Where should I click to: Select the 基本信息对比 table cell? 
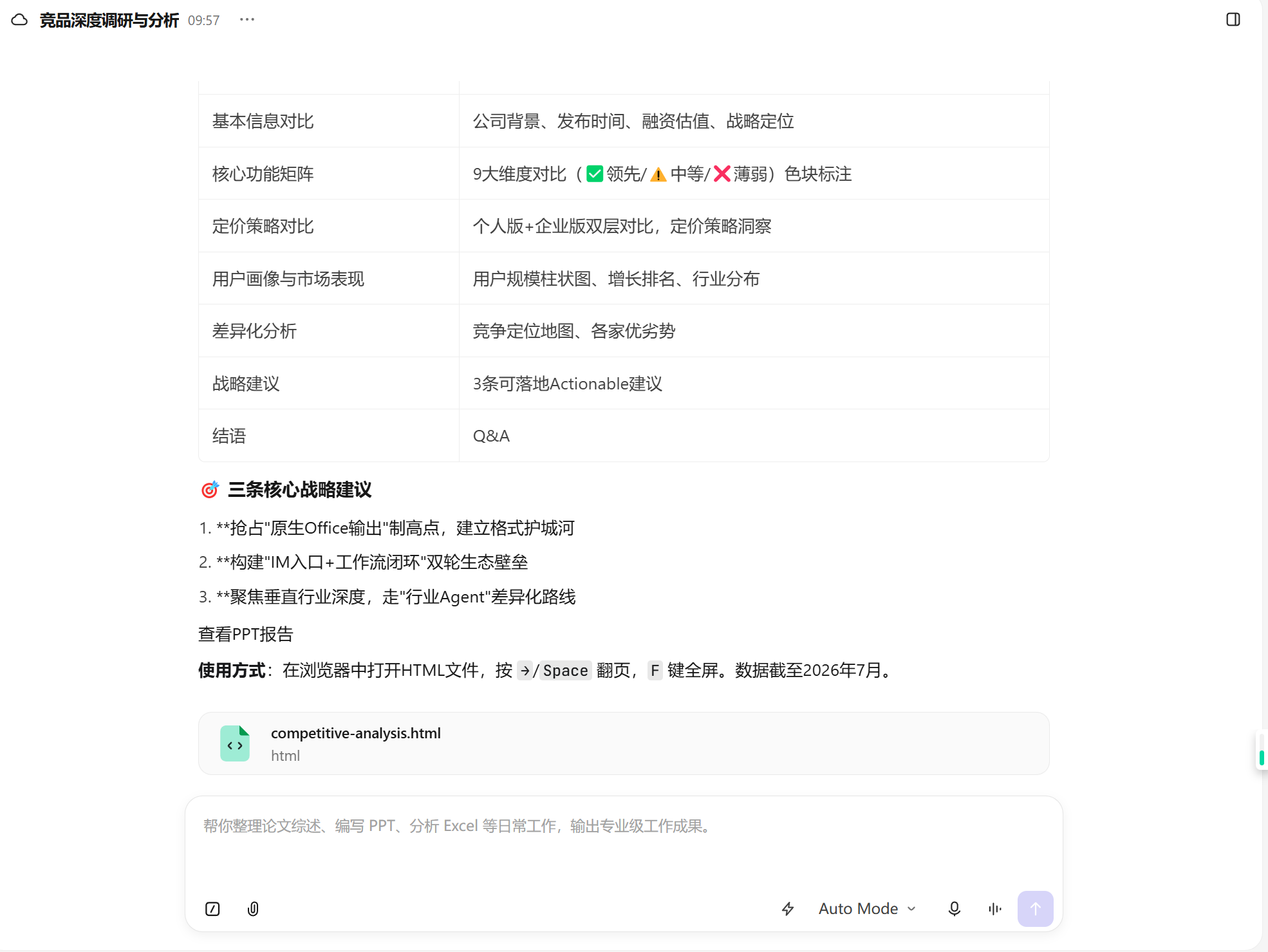[x=329, y=121]
